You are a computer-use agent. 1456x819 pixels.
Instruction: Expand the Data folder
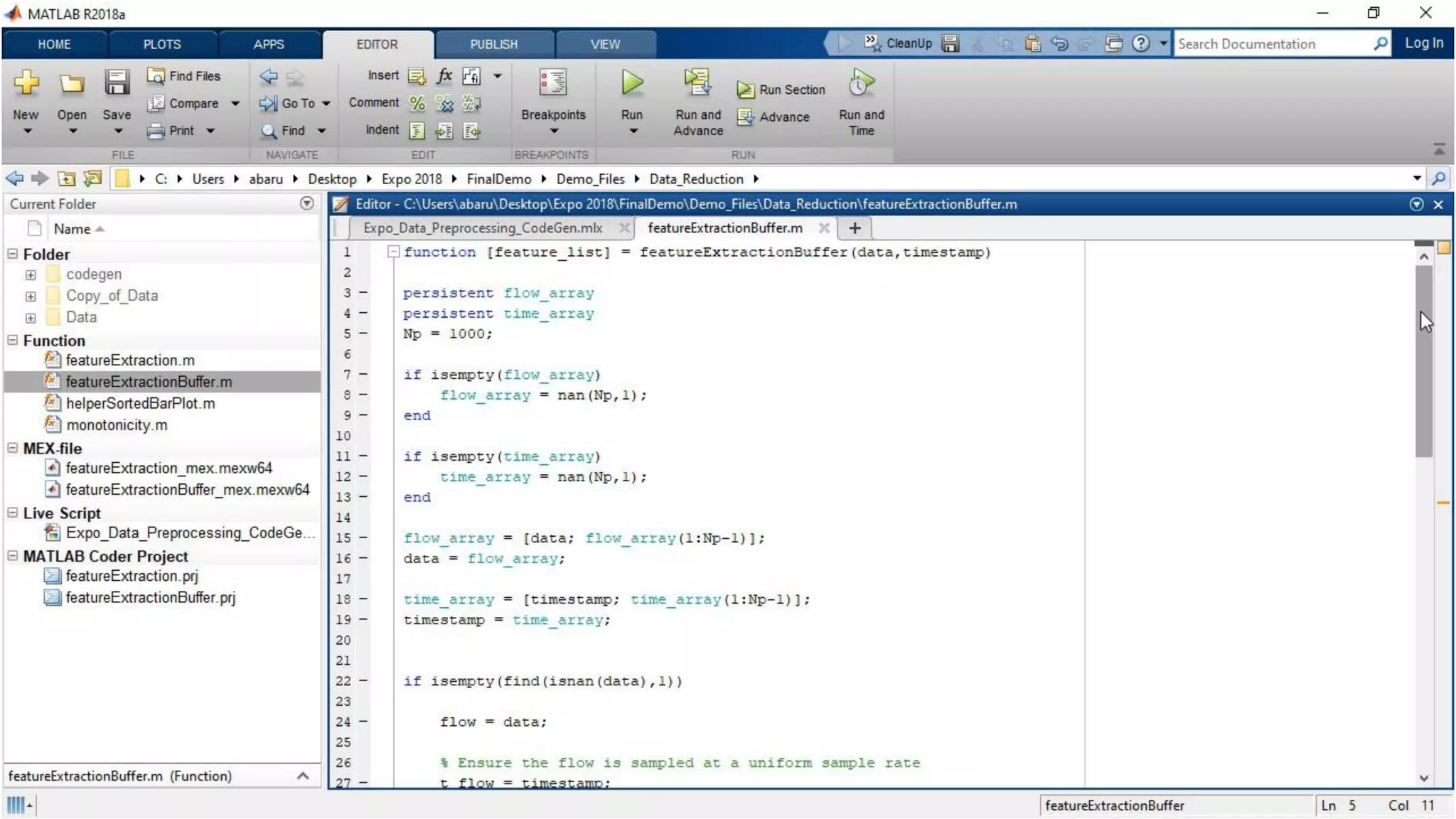point(31,318)
